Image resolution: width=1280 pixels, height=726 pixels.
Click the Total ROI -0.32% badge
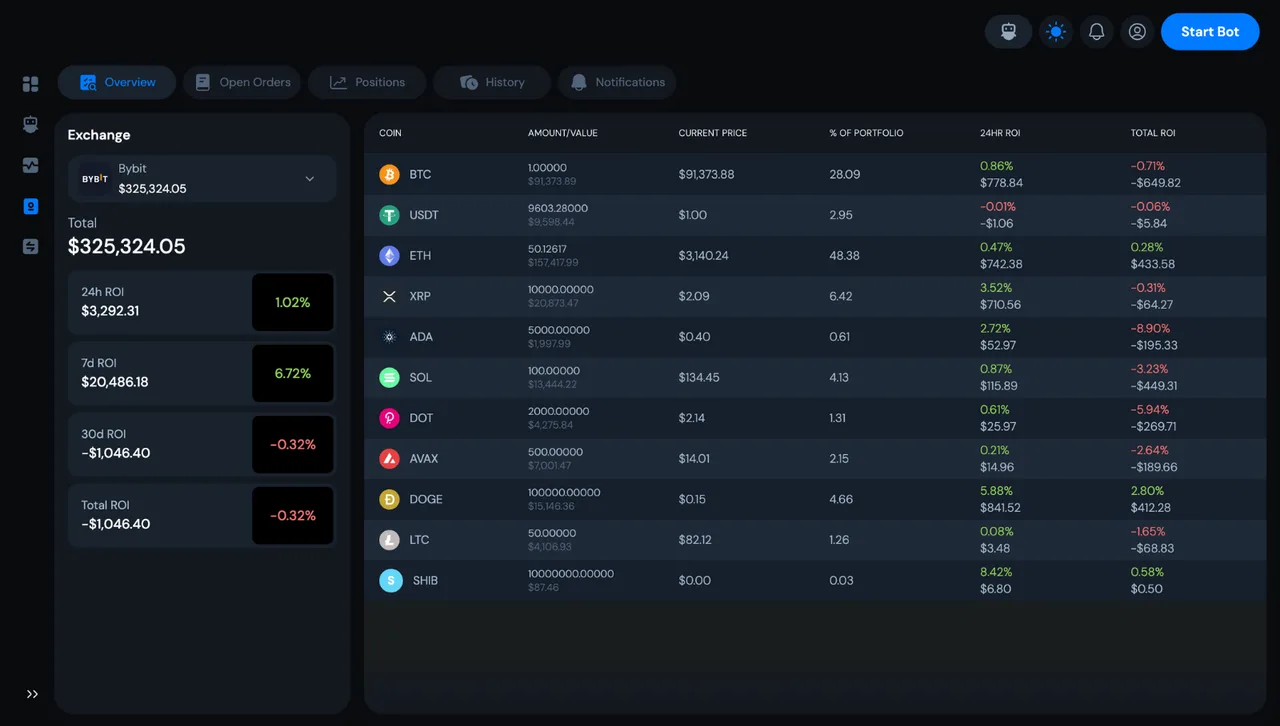(293, 516)
